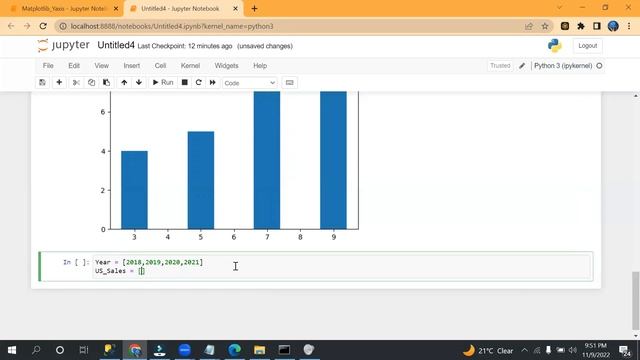The width and height of the screenshot is (640, 360).
Task: Open the Chrome three-dot menu
Action: pyautogui.click(x=629, y=26)
